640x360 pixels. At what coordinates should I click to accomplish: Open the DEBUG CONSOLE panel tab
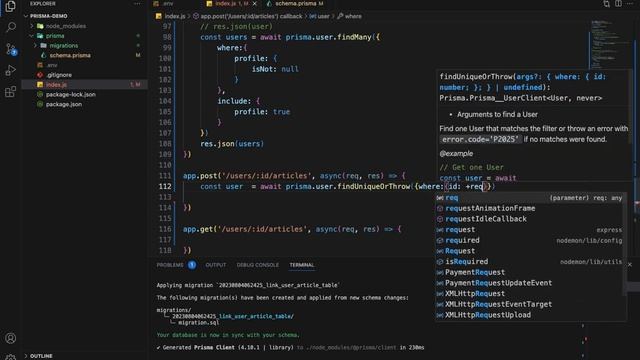[x=258, y=265]
